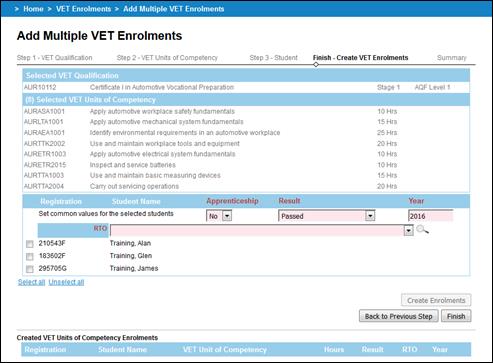
Task: Click unit code AURLTA1001
Action: 43,122
